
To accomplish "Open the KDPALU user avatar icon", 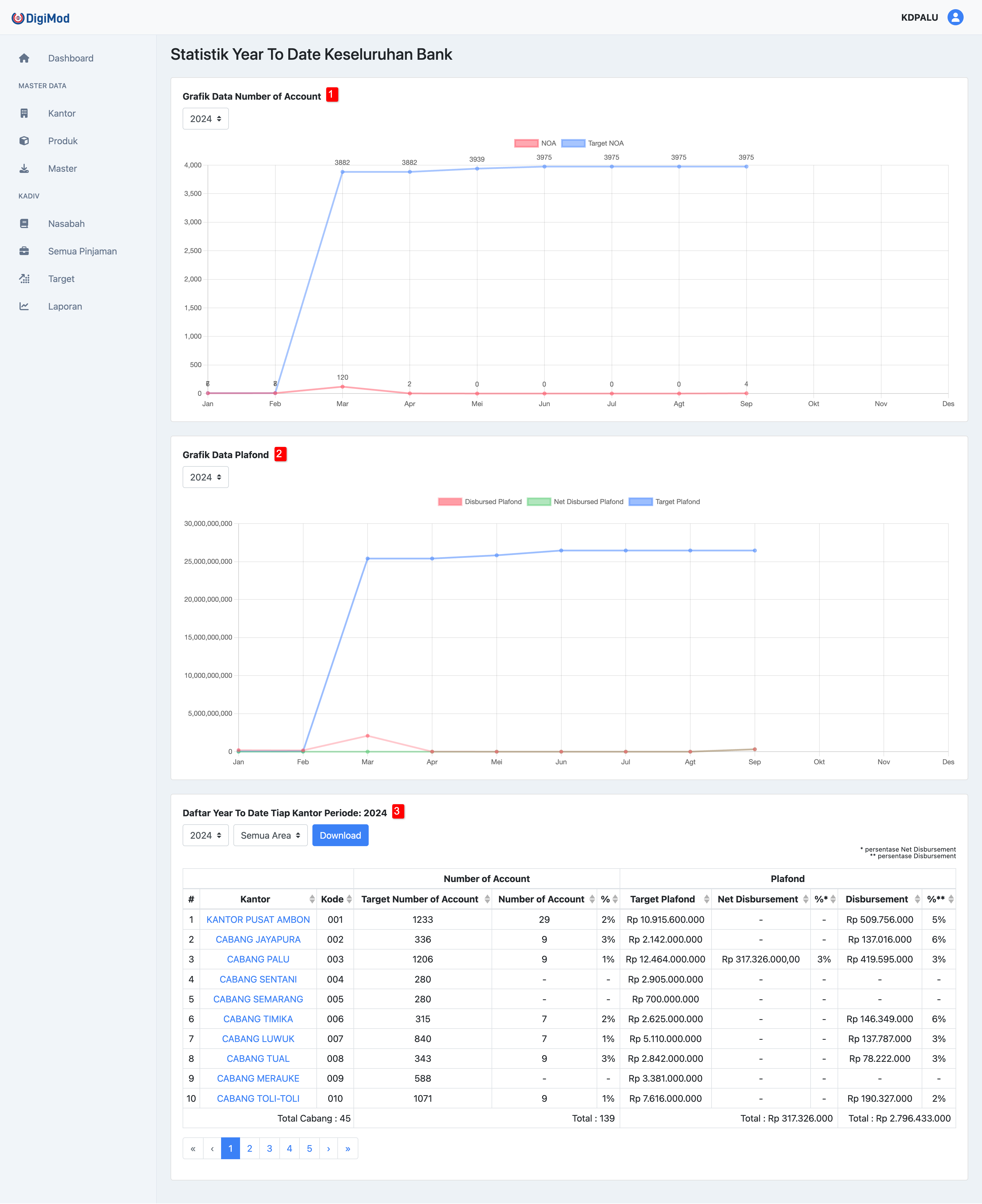I will point(955,18).
